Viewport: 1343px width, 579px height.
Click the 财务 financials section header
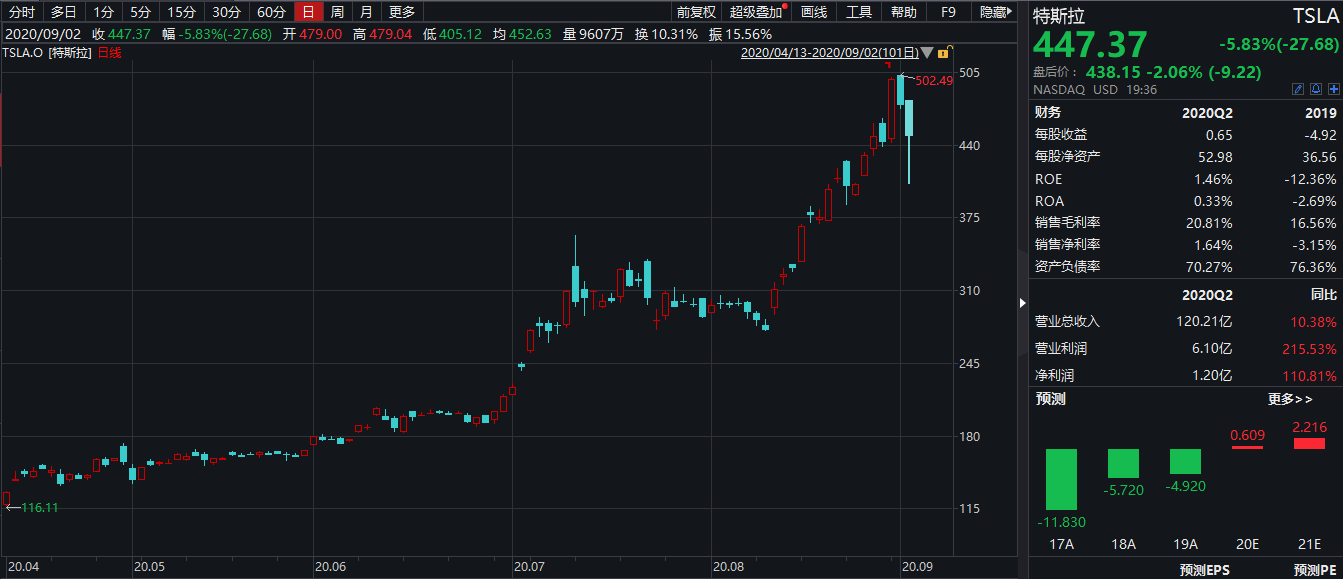[1048, 113]
